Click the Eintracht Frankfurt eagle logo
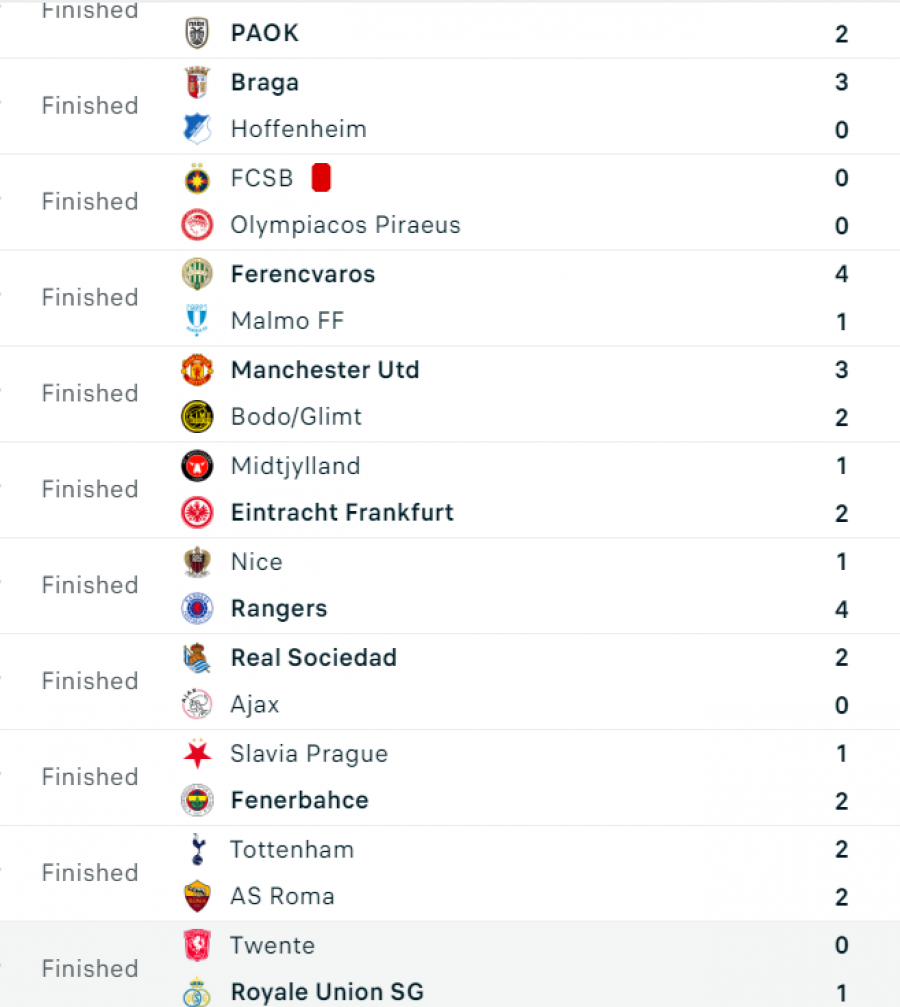Screen dimensions: 900x1007 click(x=197, y=513)
